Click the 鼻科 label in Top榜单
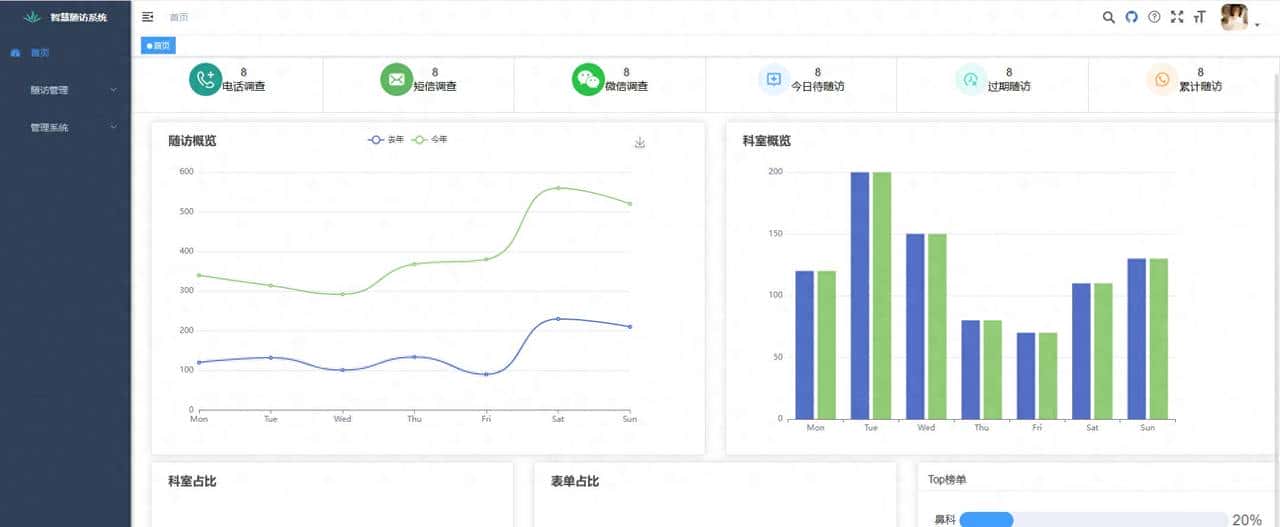This screenshot has width=1280, height=527. (945, 520)
